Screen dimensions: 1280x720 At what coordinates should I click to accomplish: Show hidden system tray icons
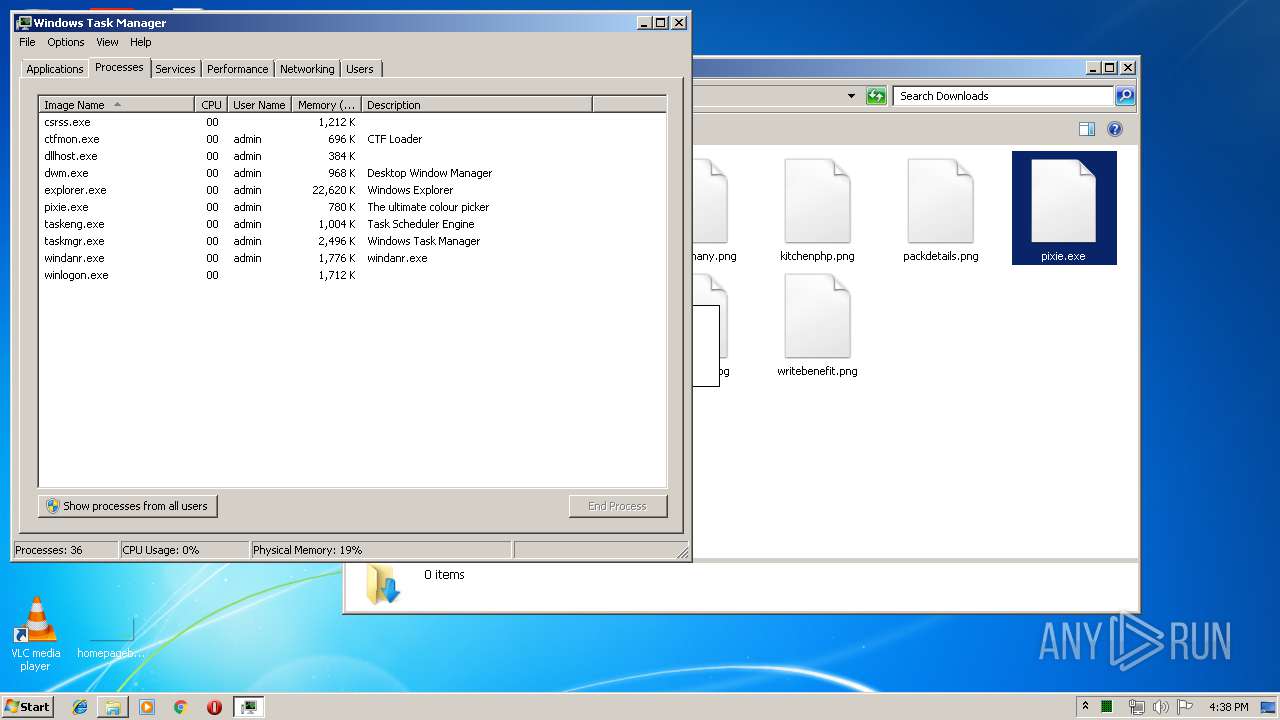pyautogui.click(x=1085, y=706)
